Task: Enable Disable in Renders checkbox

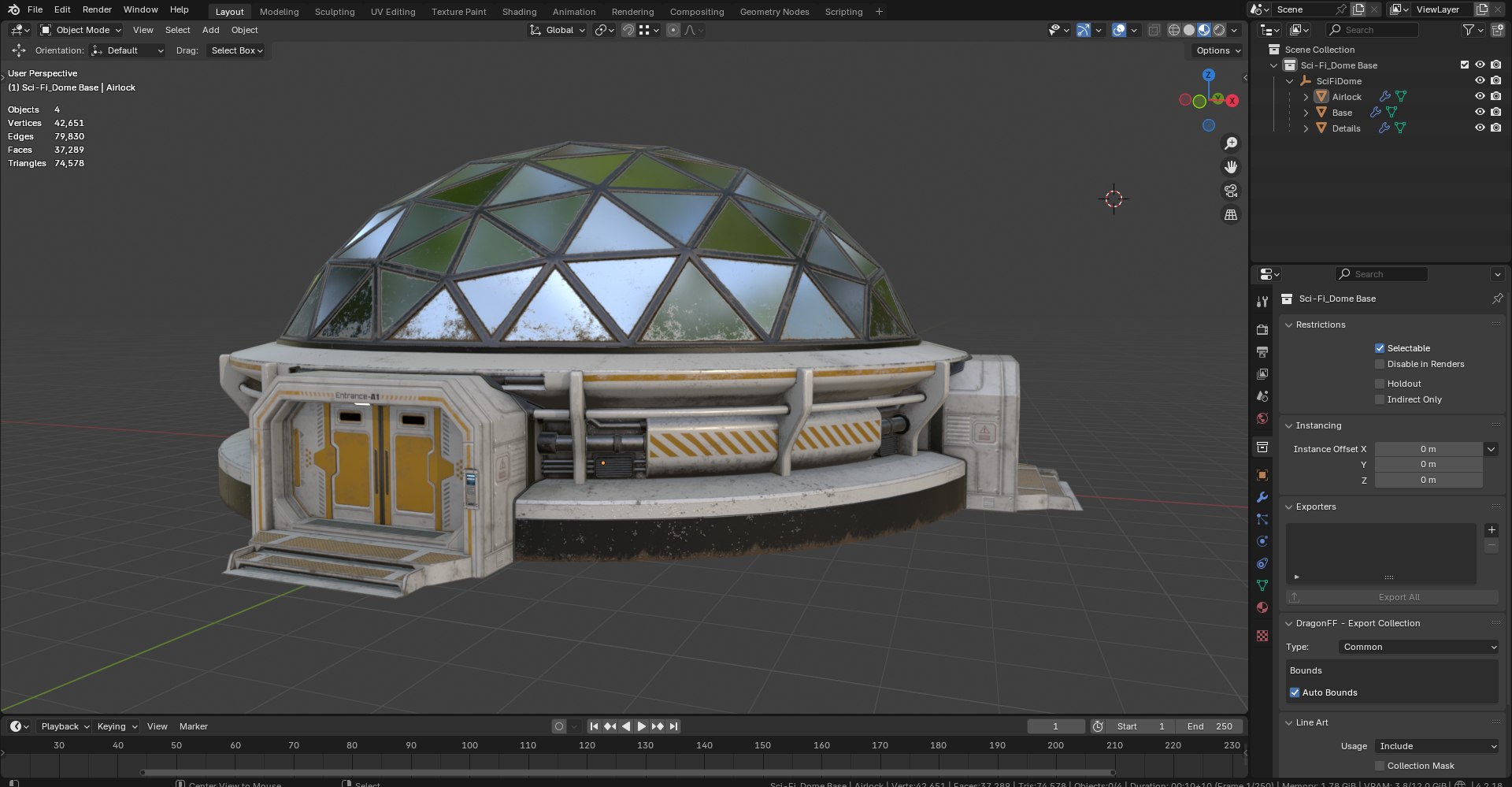Action: (x=1380, y=364)
